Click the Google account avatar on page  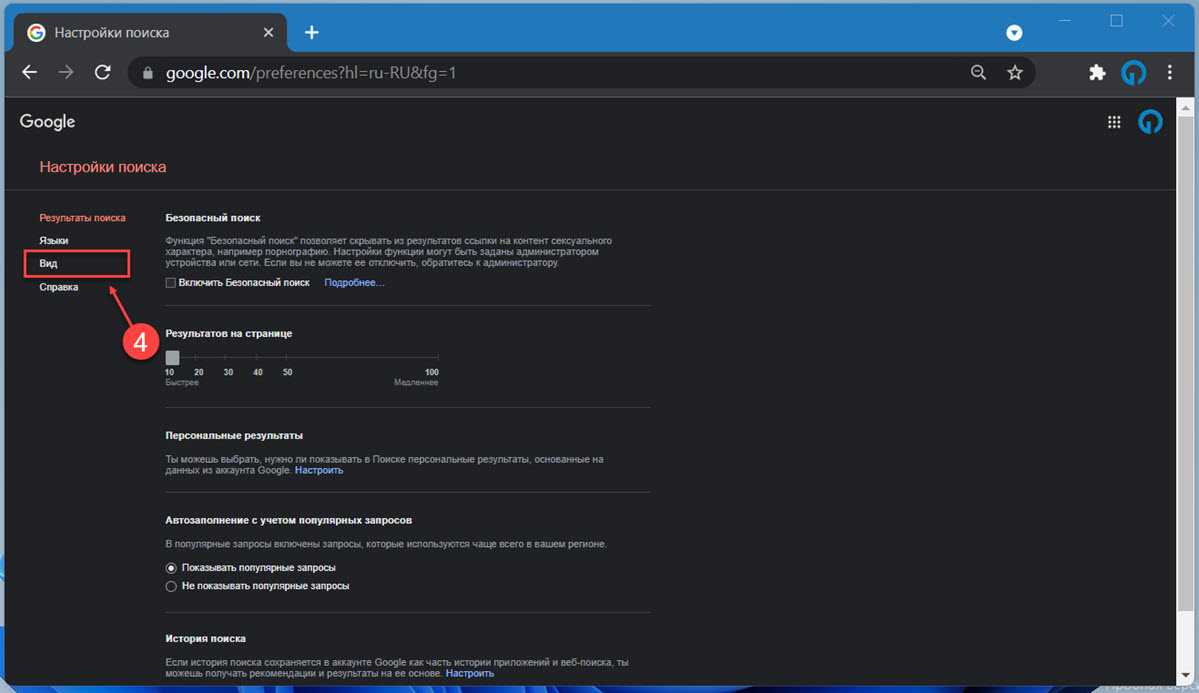point(1150,122)
